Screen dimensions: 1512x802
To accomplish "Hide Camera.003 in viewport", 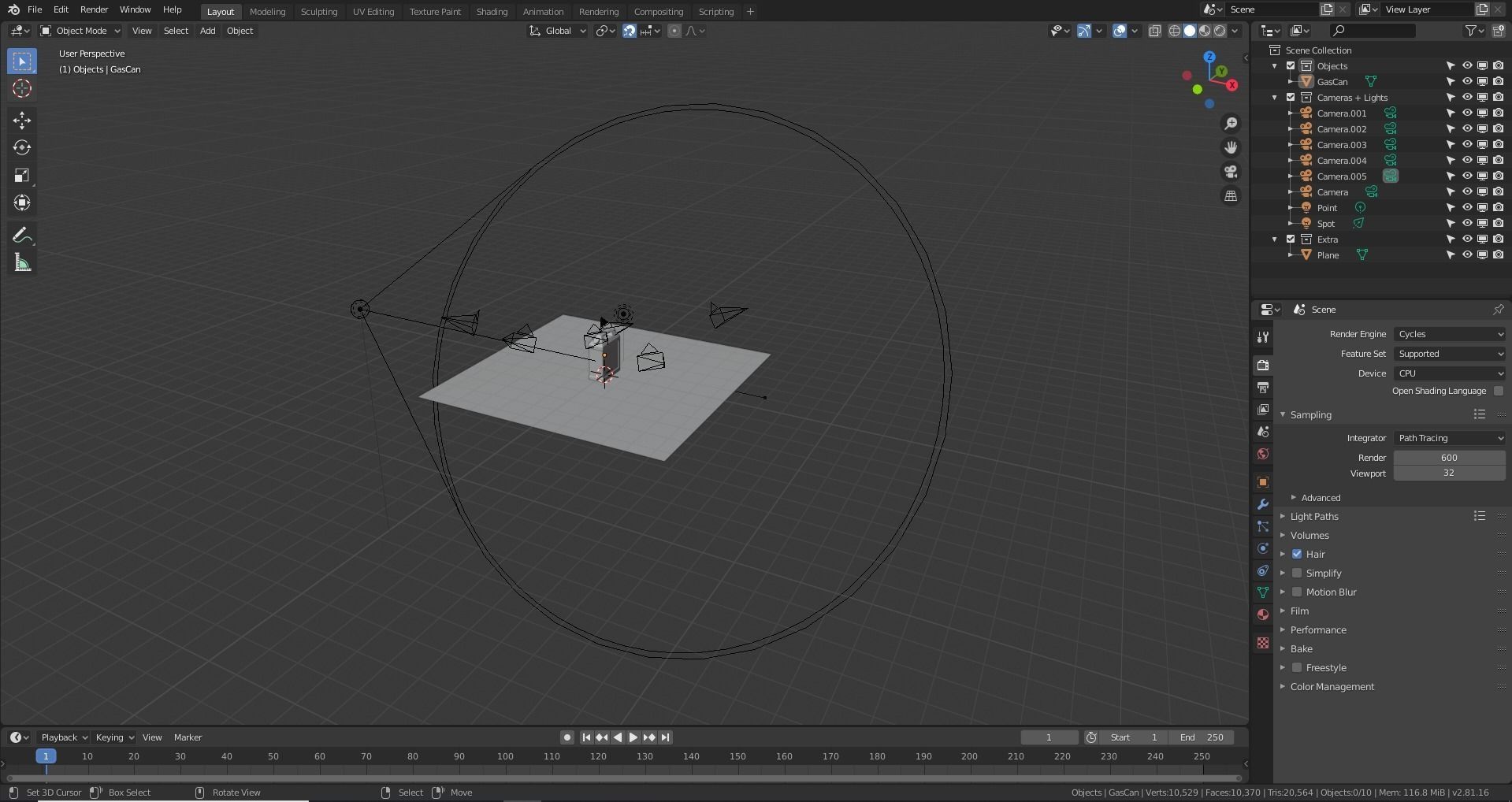I will tap(1467, 145).
